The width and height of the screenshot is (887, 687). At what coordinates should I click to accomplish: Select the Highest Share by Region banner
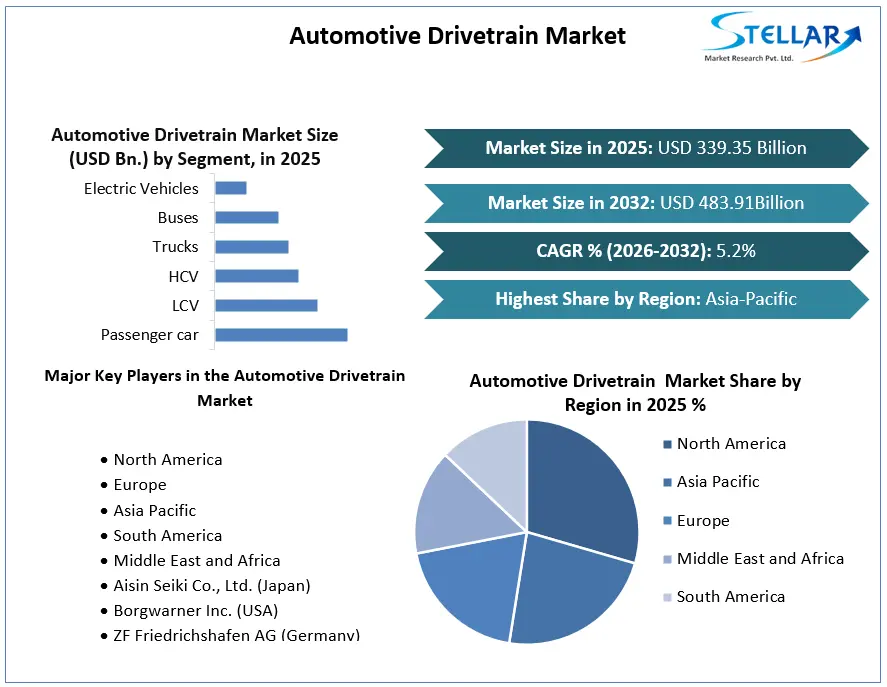pos(646,299)
